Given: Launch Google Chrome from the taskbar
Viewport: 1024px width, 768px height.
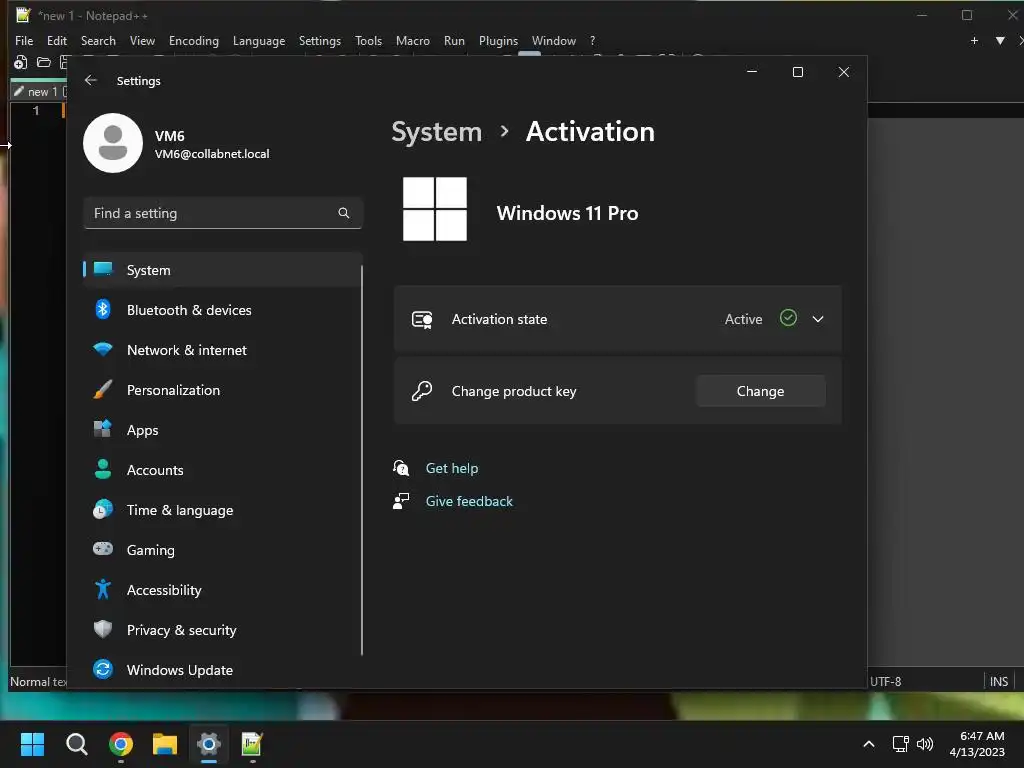Looking at the screenshot, I should pyautogui.click(x=121, y=744).
